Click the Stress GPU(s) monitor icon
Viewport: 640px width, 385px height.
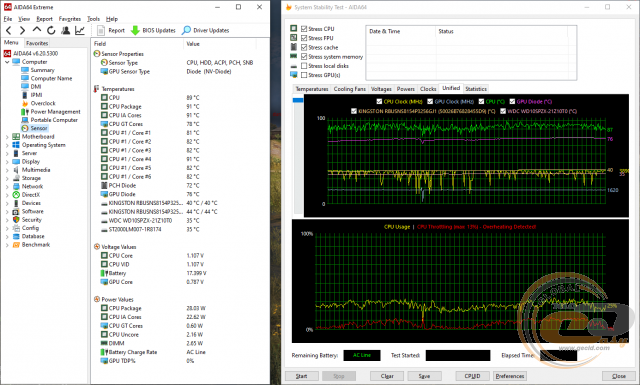click(x=293, y=75)
